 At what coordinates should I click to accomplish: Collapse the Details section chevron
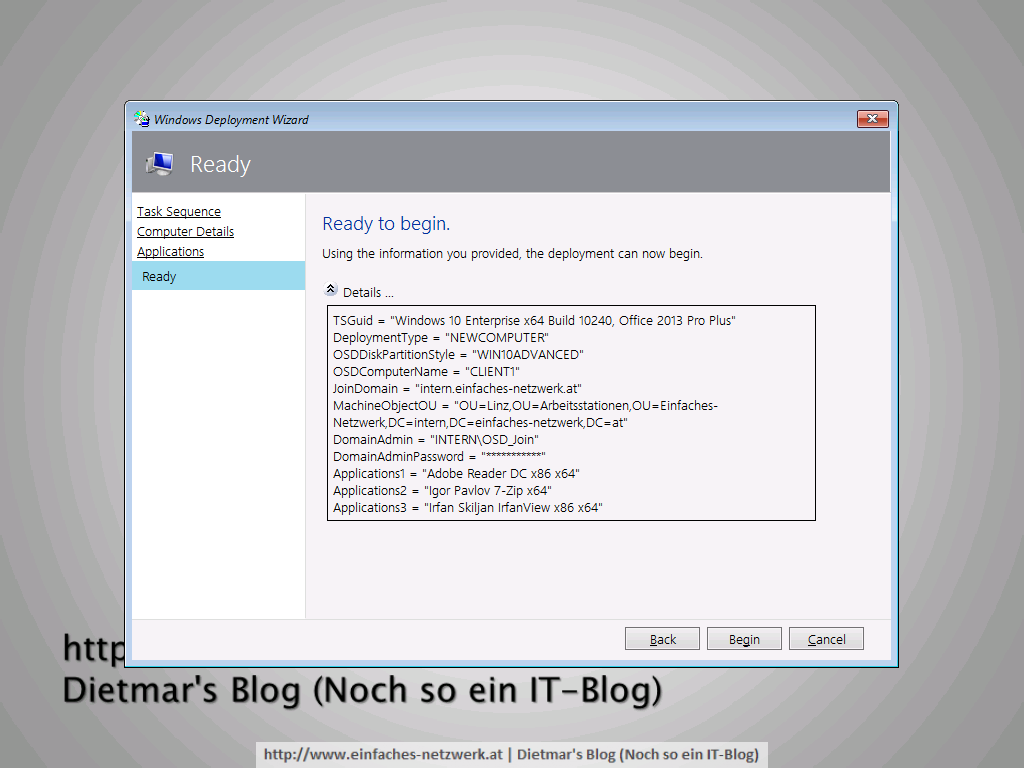[x=330, y=289]
